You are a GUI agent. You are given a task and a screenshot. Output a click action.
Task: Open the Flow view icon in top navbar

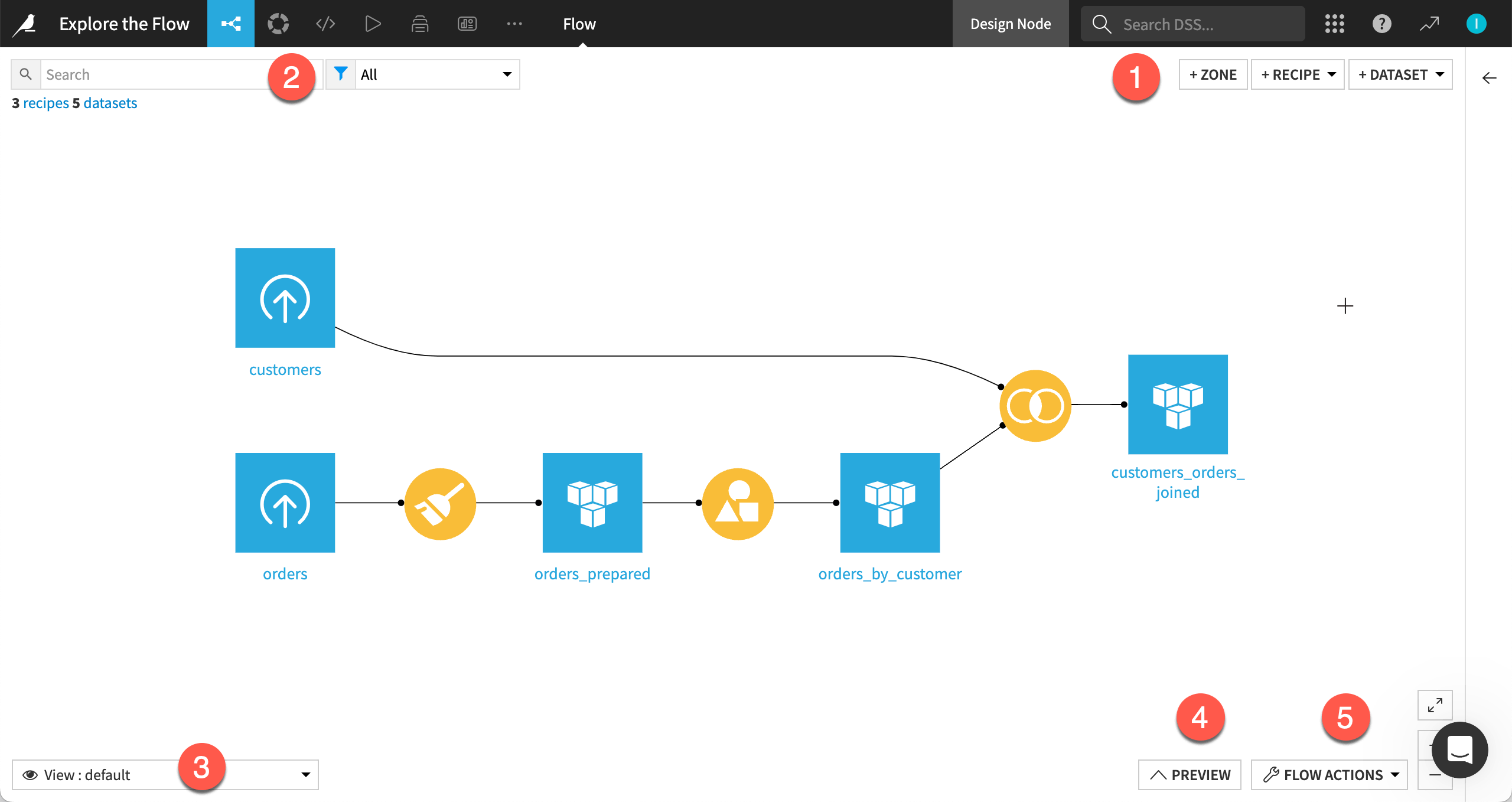[x=231, y=24]
